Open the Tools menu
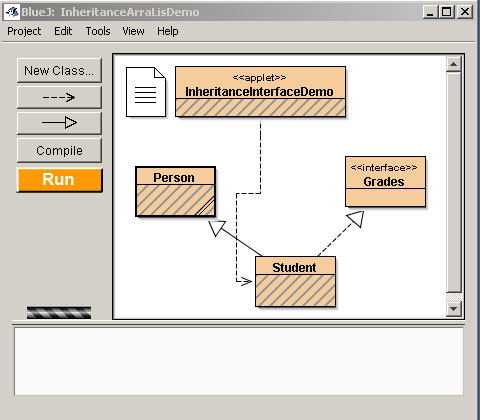 (x=98, y=31)
